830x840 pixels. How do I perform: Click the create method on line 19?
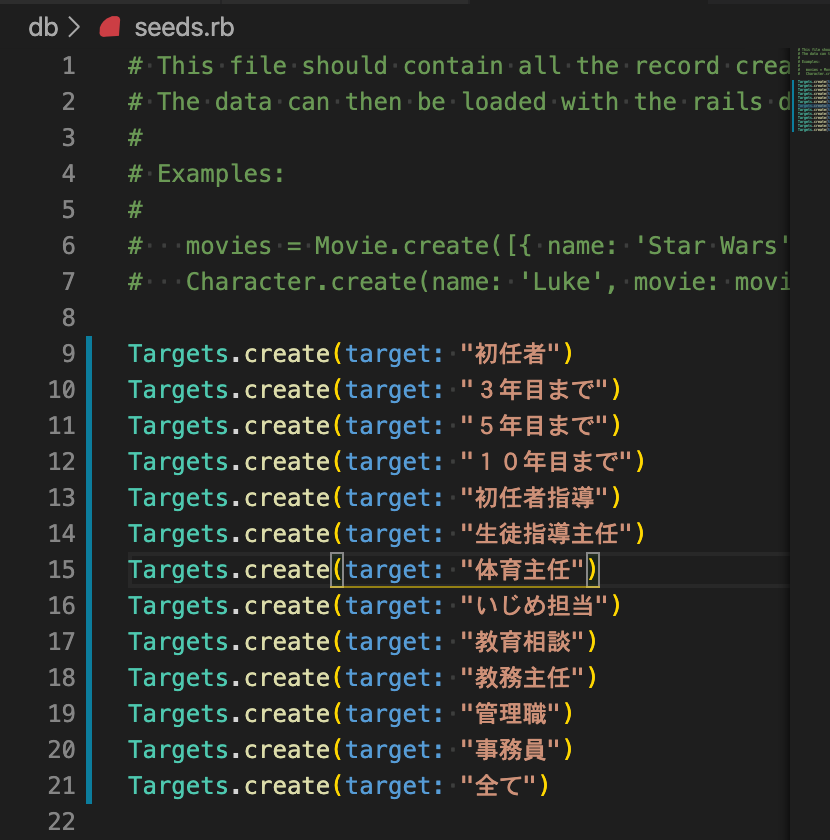287,714
